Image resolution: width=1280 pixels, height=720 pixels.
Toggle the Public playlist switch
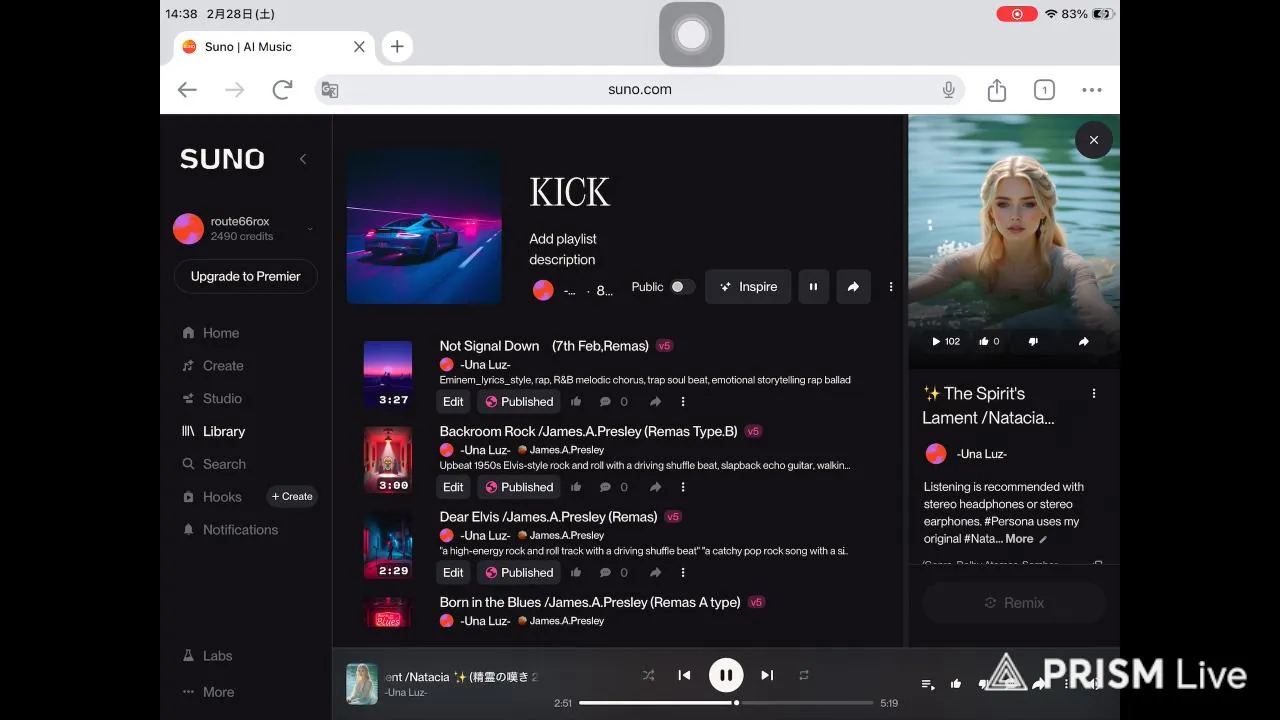681,287
